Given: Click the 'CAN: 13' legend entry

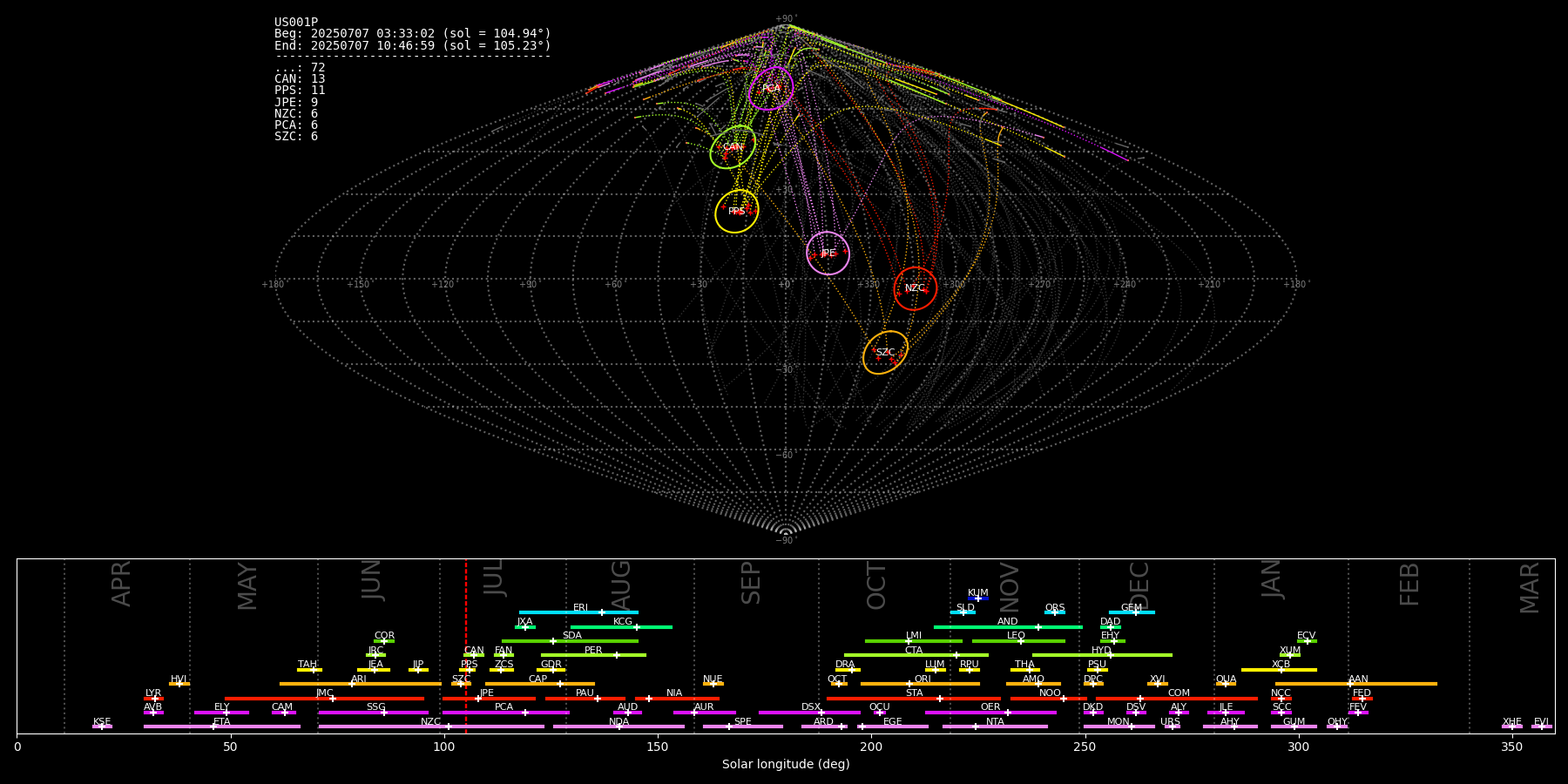Looking at the screenshot, I should (x=300, y=79).
